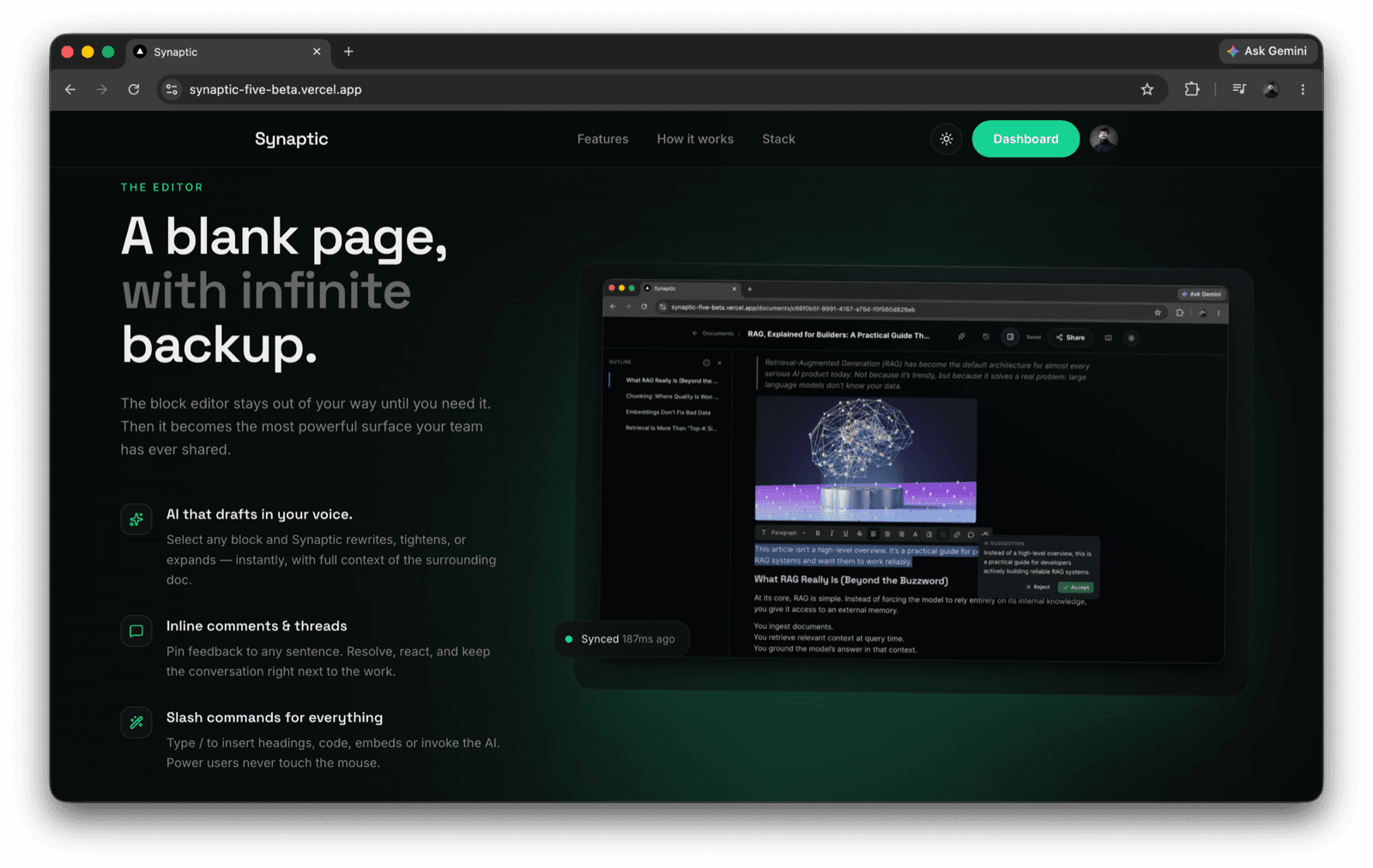Close the Synaptic browser tab
Screen dimensions: 1373x868
317,51
